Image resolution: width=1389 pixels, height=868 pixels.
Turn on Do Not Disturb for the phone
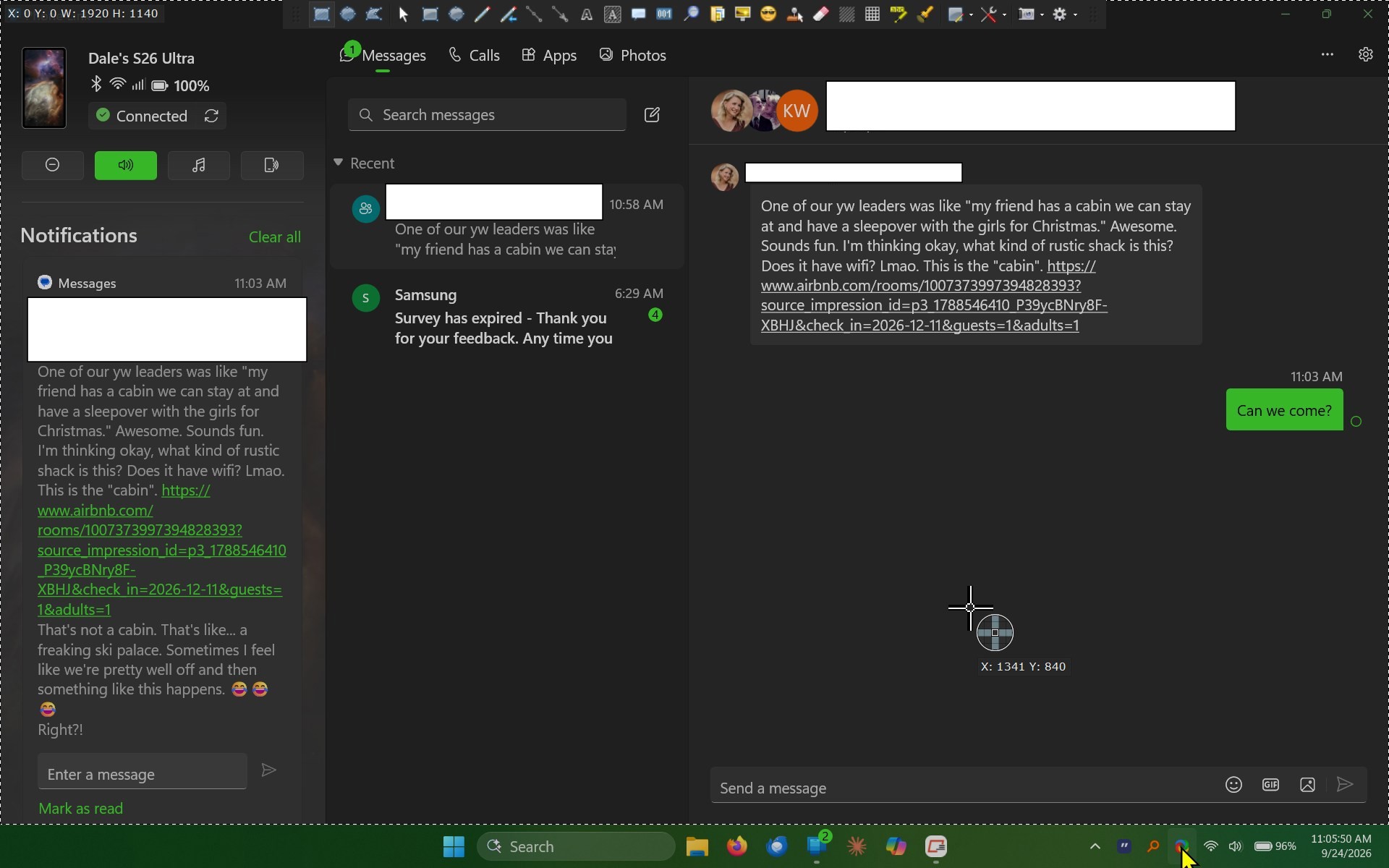(53, 165)
